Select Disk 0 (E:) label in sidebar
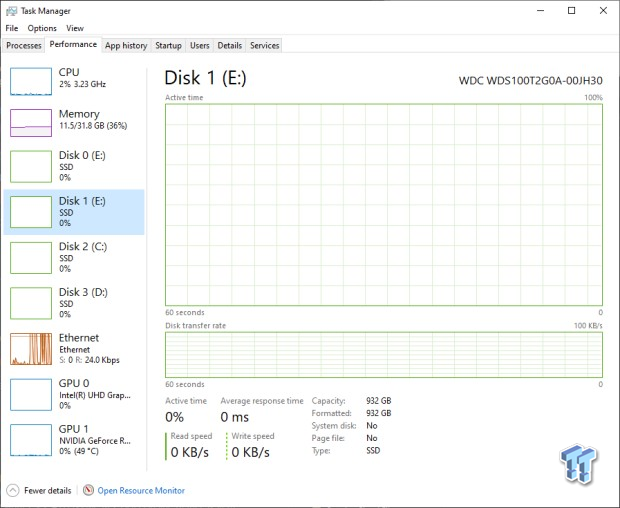Image resolution: width=620 pixels, height=508 pixels. coord(82,155)
